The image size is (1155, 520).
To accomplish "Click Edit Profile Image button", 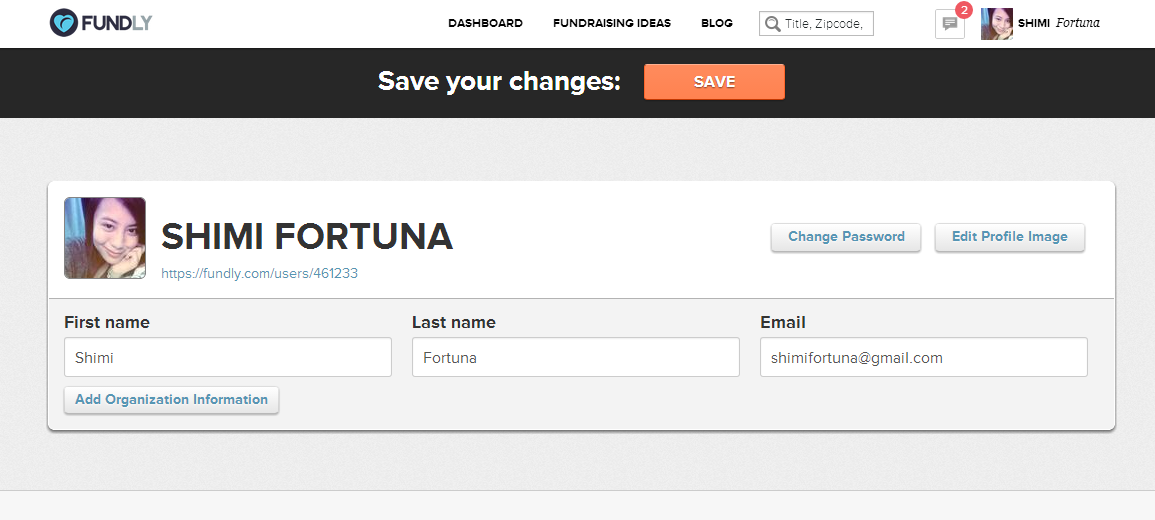I will (x=1010, y=237).
